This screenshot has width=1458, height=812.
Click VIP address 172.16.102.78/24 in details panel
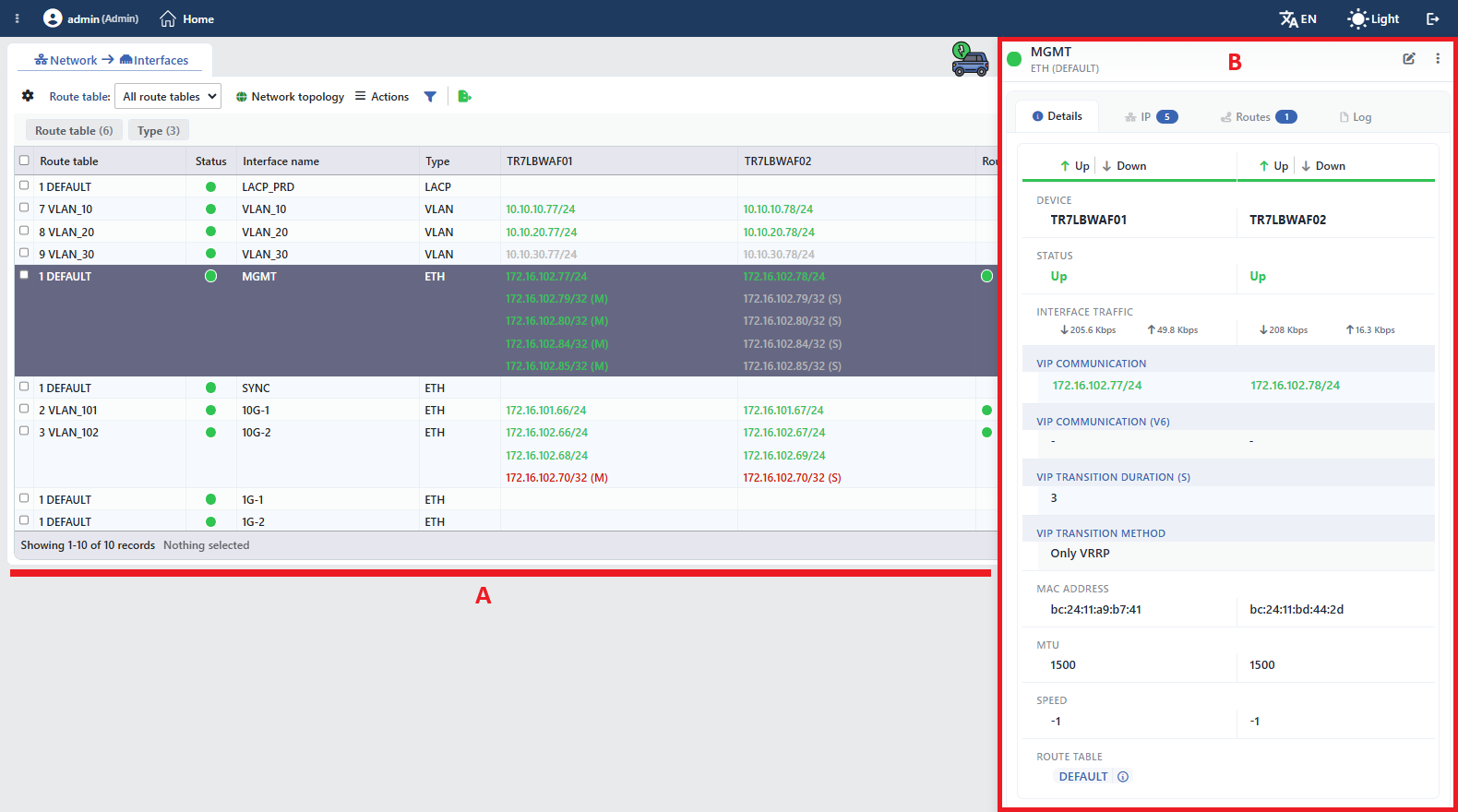[1295, 386]
